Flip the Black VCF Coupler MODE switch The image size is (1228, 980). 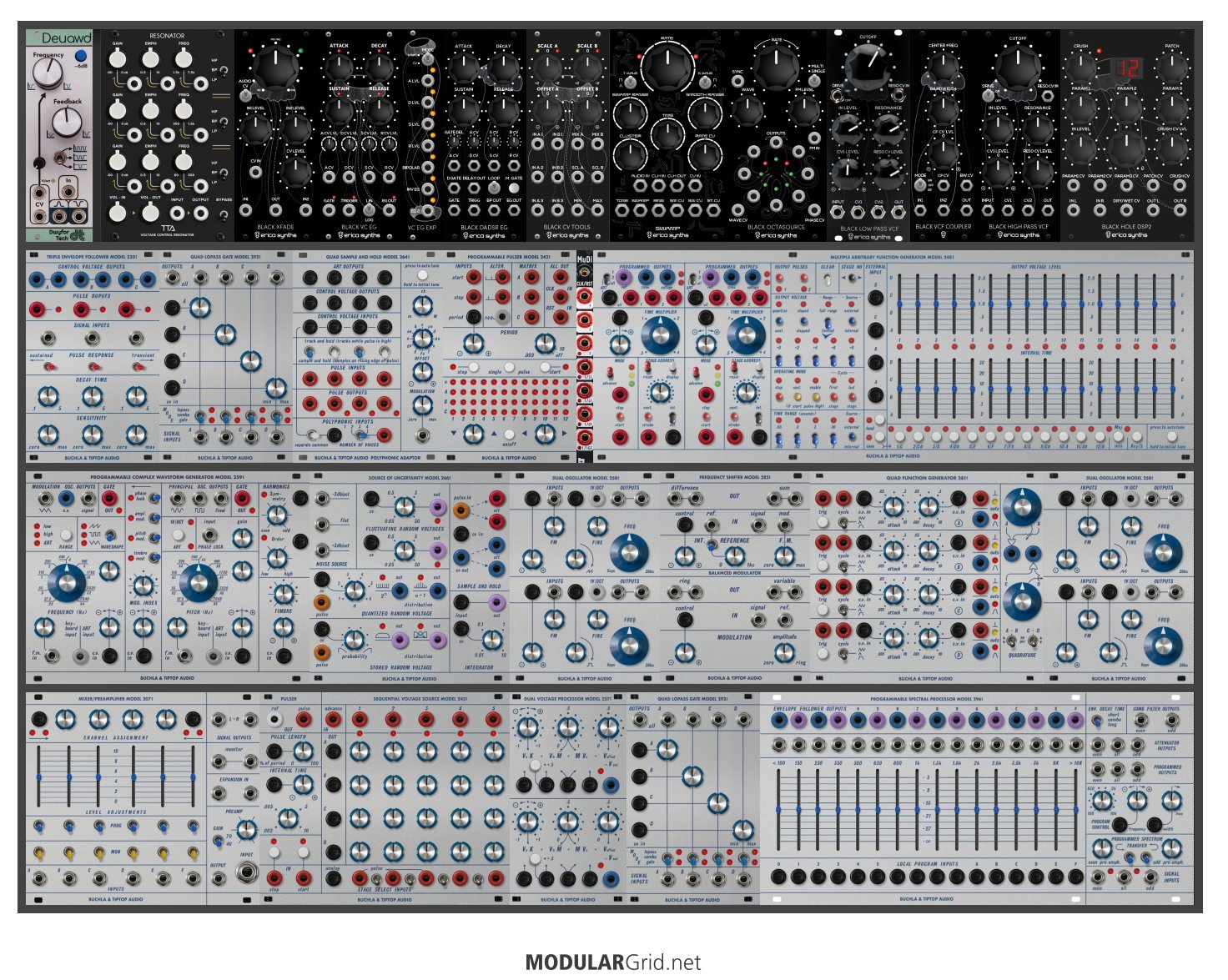920,184
